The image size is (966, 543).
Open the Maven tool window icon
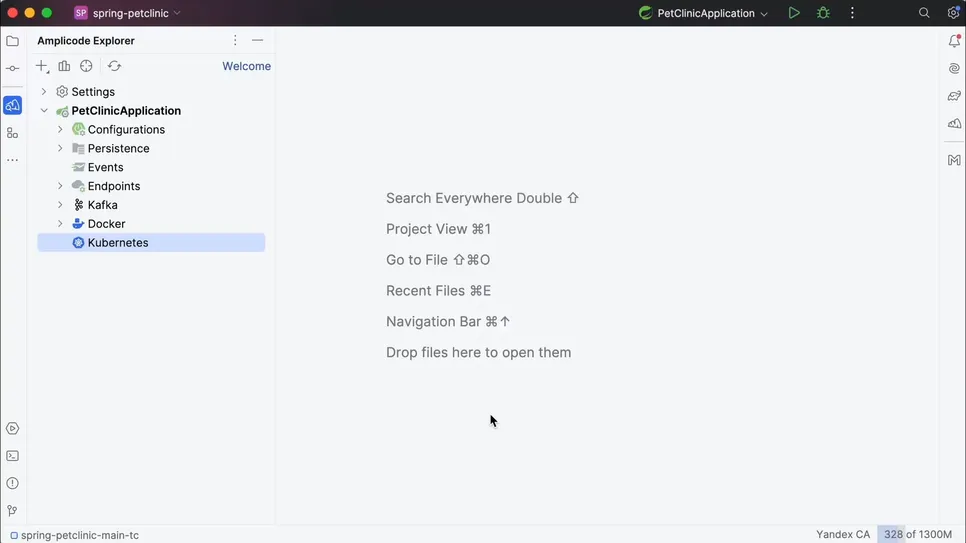[x=954, y=160]
